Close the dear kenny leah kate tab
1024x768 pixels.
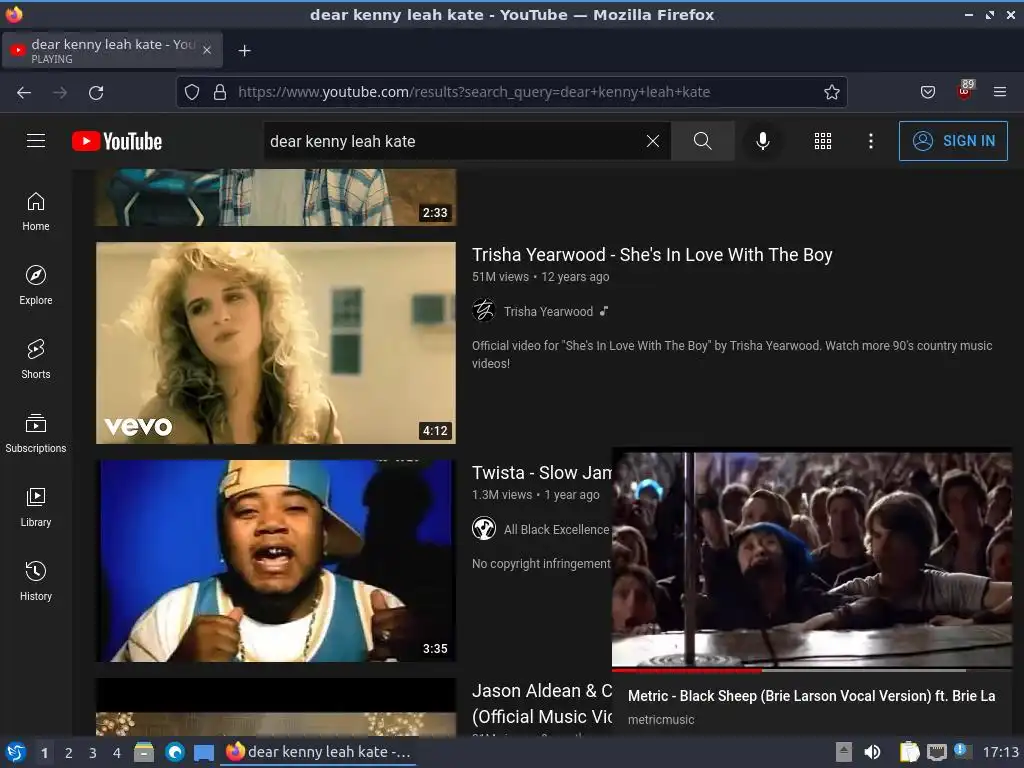point(206,50)
